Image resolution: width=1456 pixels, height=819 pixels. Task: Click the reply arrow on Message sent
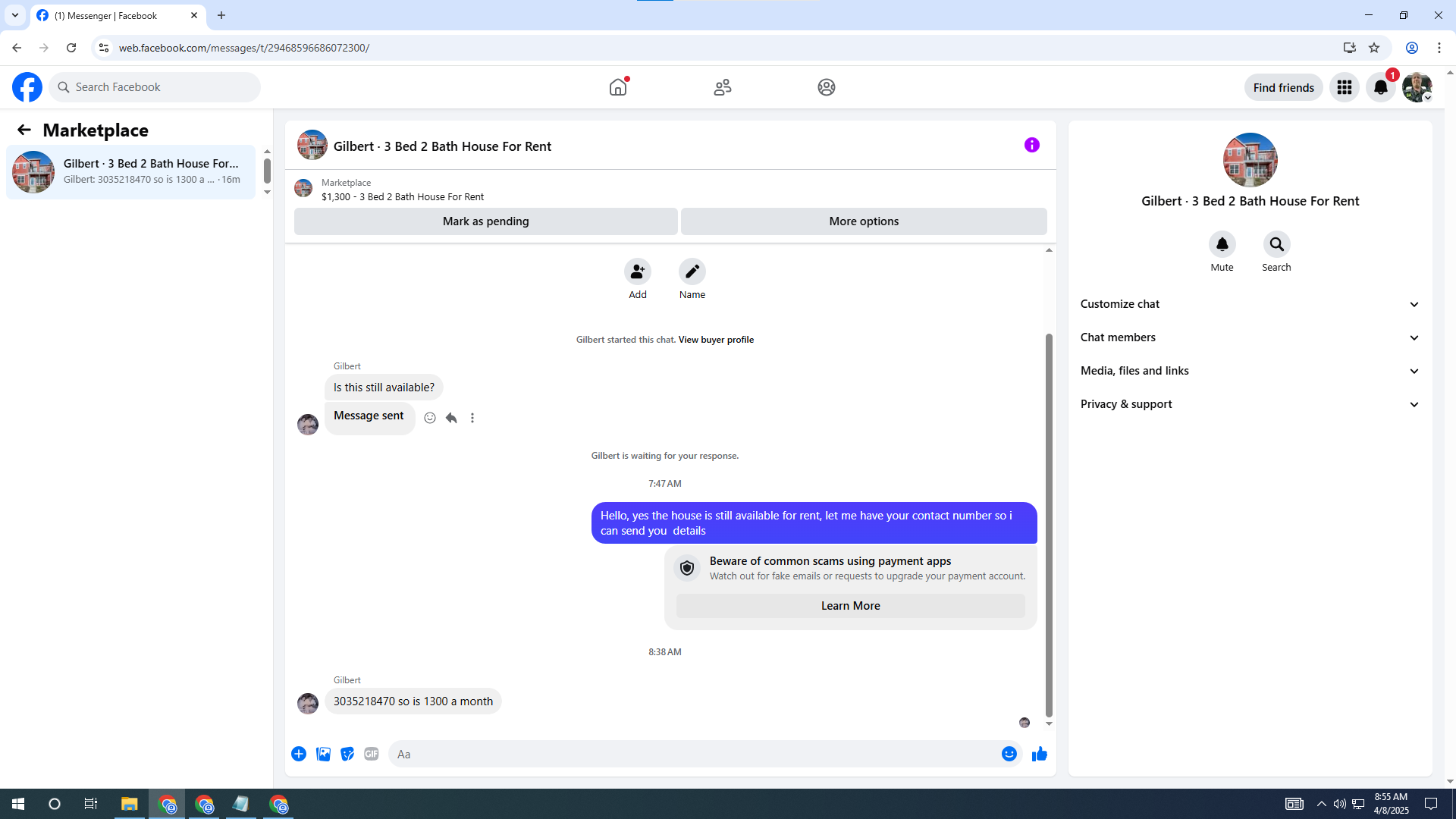coord(451,418)
